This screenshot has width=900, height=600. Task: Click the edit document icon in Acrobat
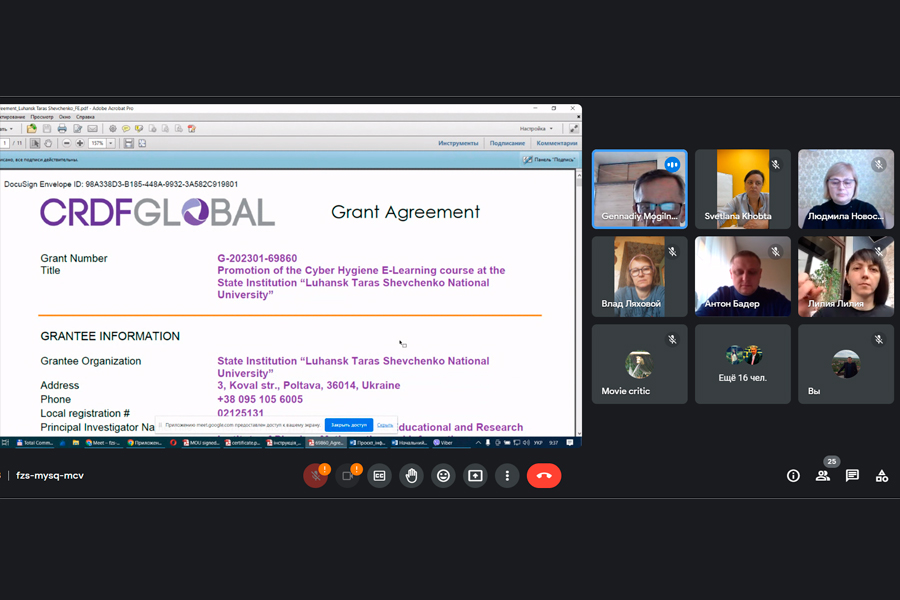coord(77,129)
